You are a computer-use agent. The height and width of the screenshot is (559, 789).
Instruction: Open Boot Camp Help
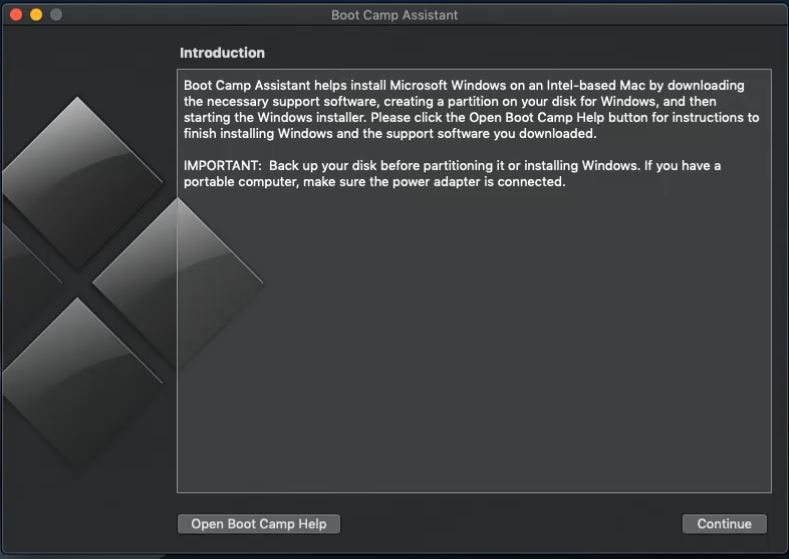(x=259, y=524)
